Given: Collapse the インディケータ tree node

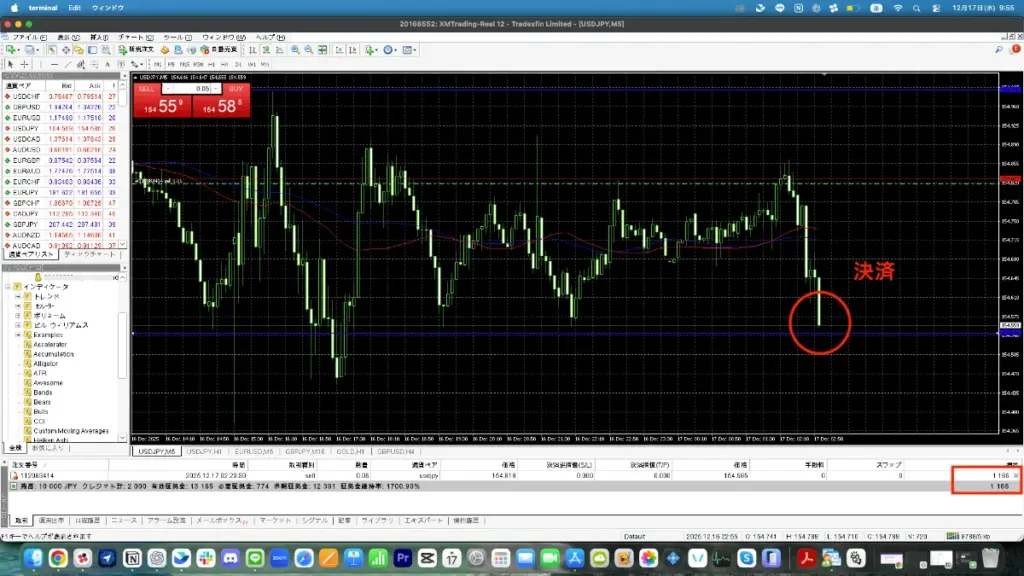Looking at the screenshot, I should pos(7,287).
